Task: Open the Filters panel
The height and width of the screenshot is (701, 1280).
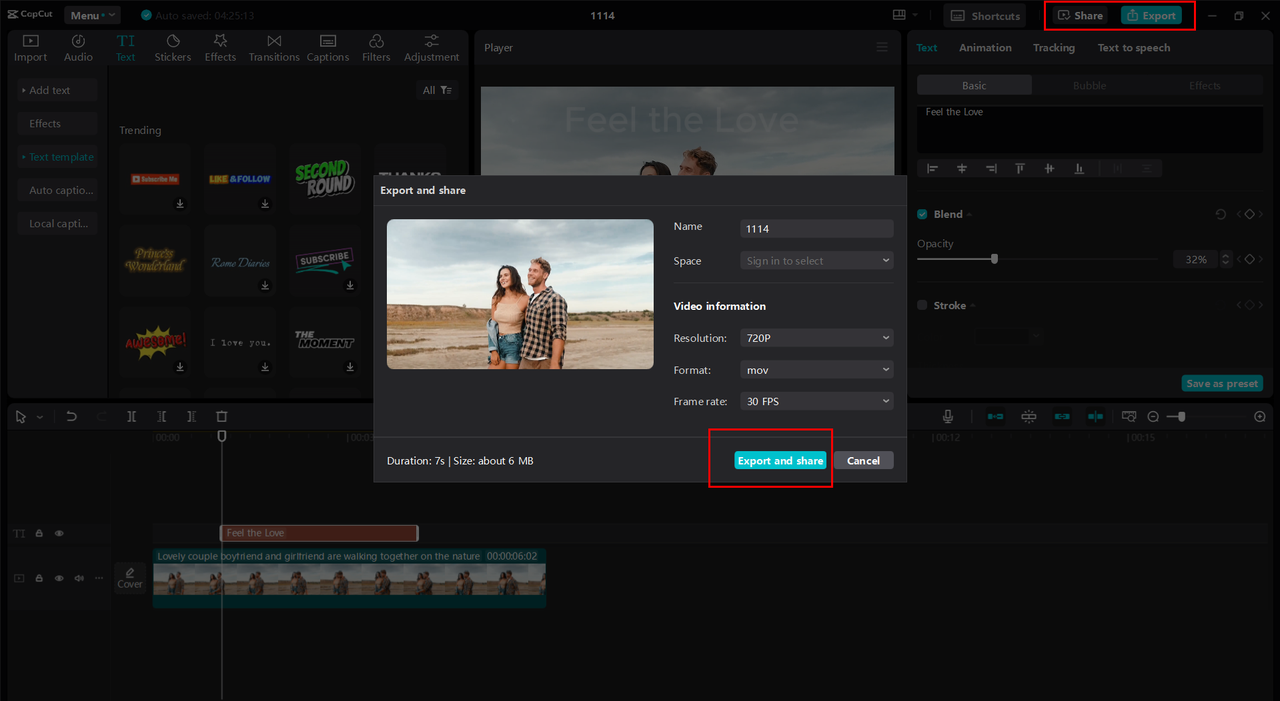Action: coord(376,48)
